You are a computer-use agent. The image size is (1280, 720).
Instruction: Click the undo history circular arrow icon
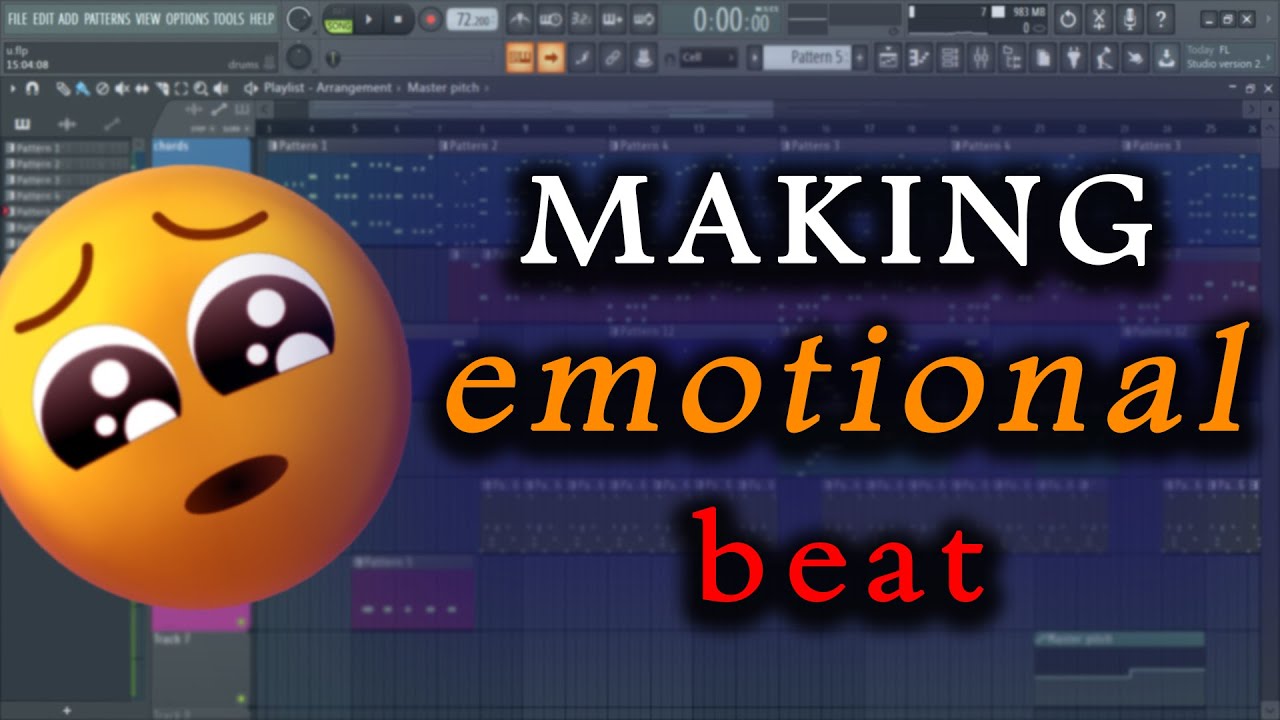point(1068,19)
